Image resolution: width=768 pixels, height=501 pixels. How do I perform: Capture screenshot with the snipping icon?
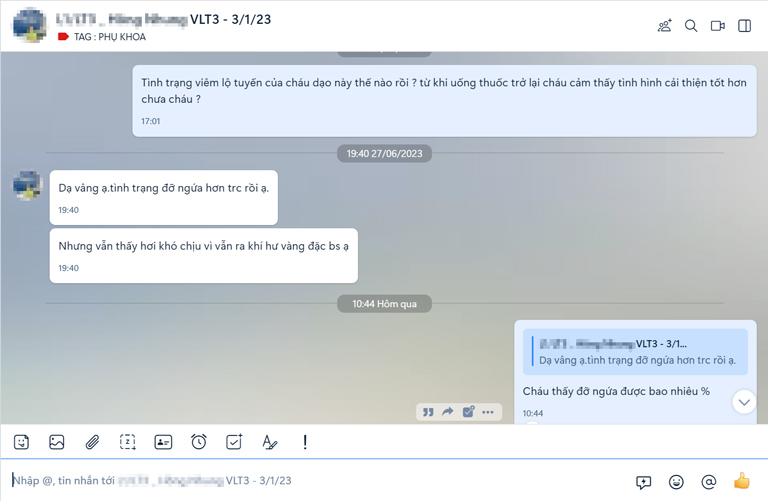coord(127,442)
